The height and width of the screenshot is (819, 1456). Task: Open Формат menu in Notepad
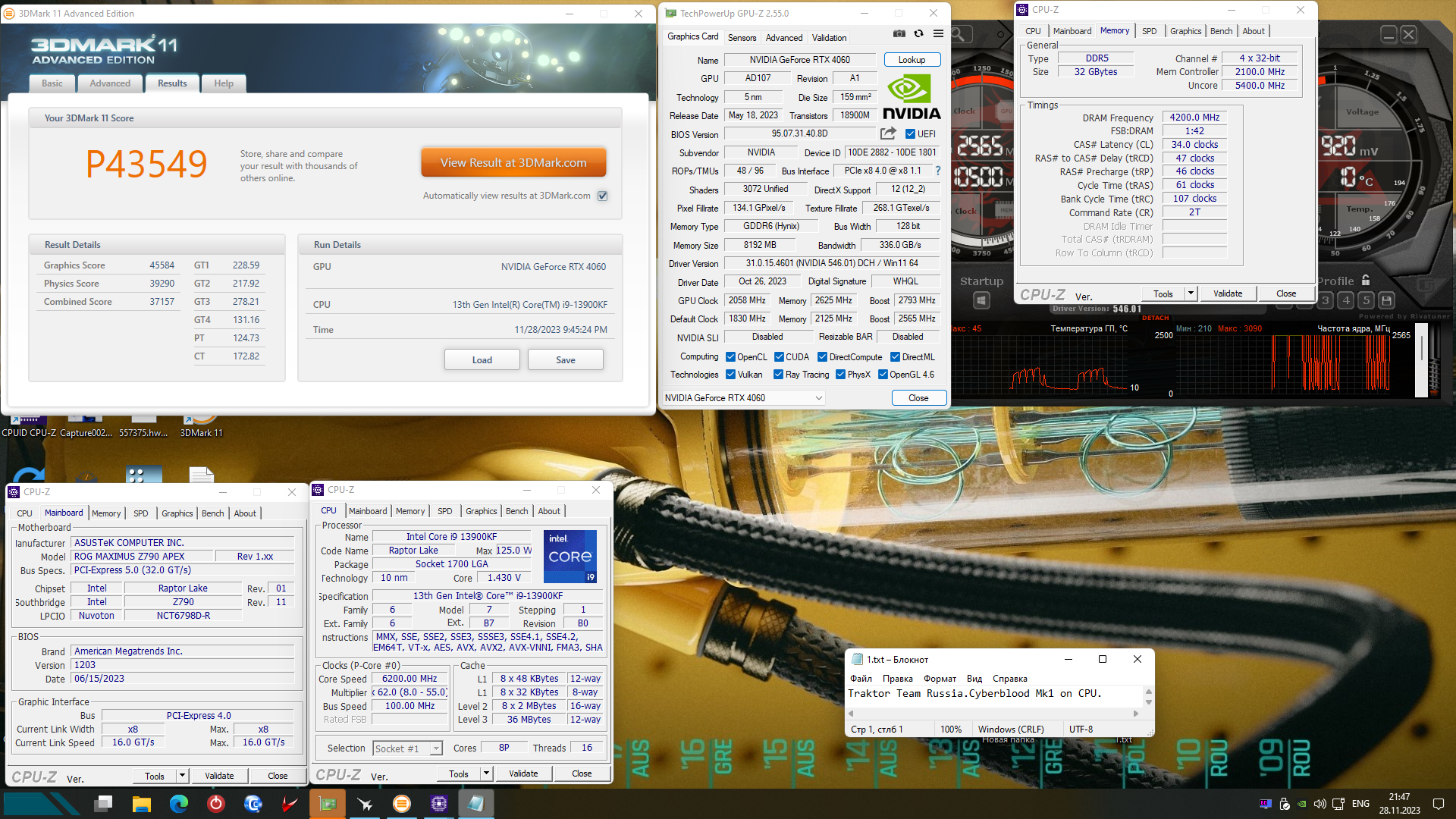pyautogui.click(x=940, y=679)
